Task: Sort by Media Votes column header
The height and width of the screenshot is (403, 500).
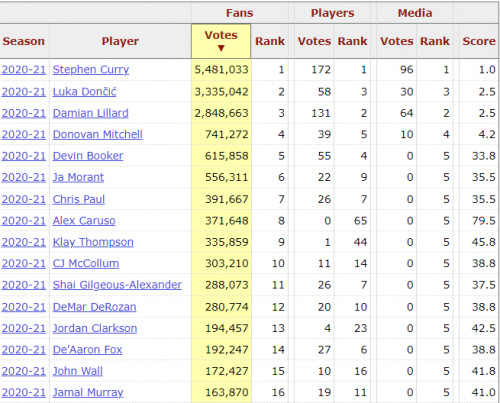Action: (x=397, y=41)
